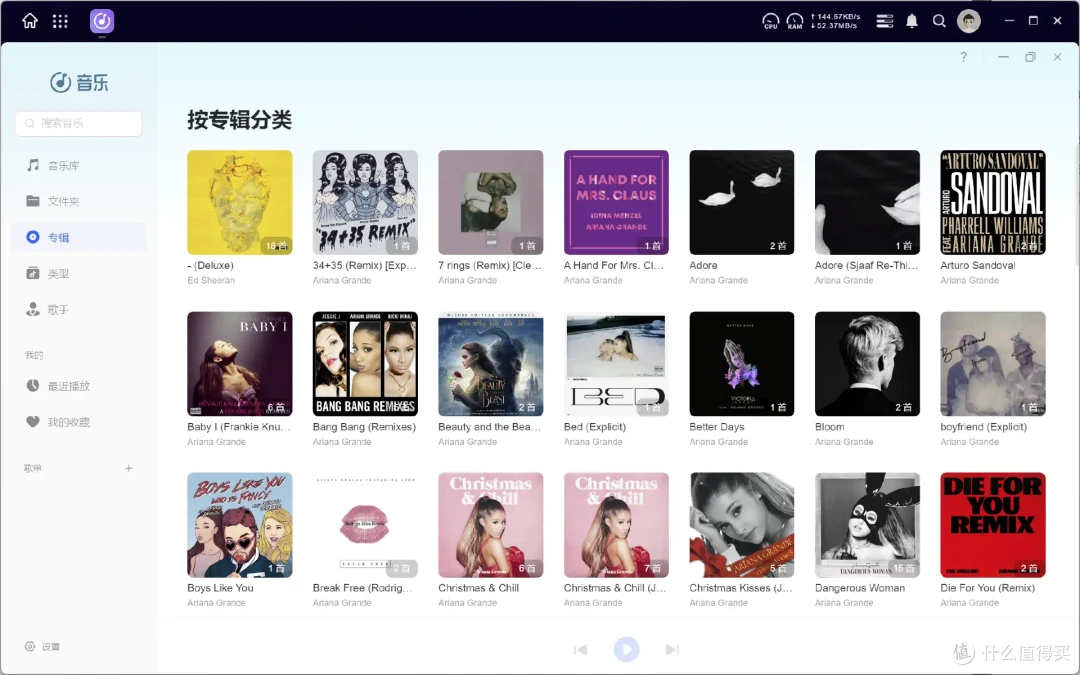Open the Christmas Kisses album cover

point(742,525)
